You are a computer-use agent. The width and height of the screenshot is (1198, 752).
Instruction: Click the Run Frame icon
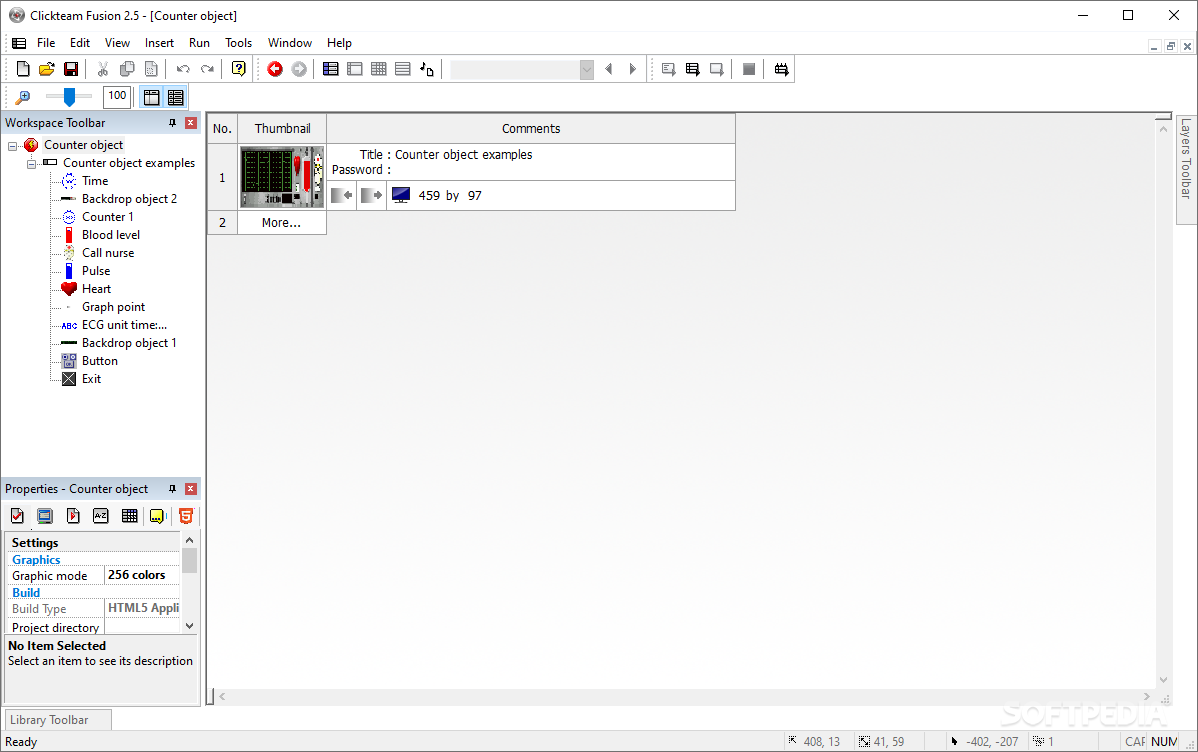[717, 69]
